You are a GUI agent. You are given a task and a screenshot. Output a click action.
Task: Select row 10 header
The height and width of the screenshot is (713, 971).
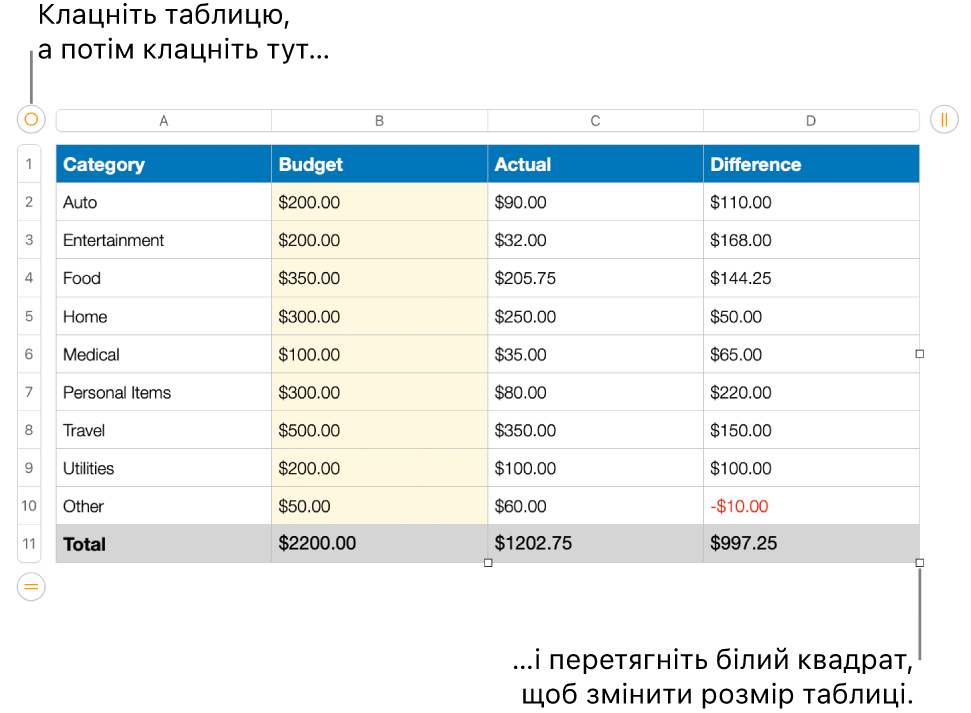(29, 505)
